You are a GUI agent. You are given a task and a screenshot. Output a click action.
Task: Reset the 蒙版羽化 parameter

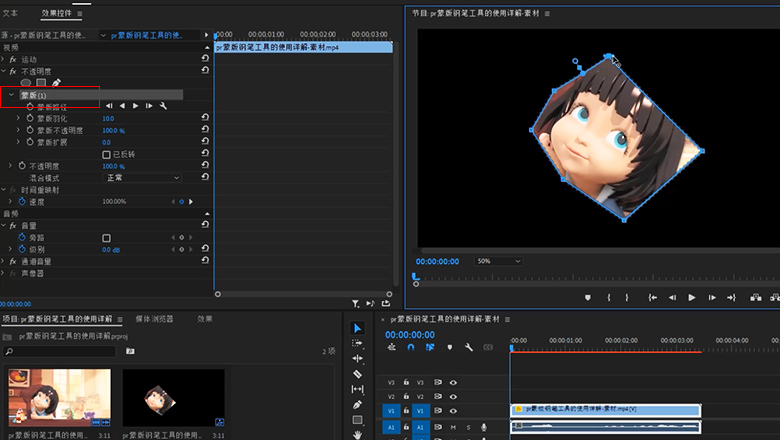pos(205,117)
